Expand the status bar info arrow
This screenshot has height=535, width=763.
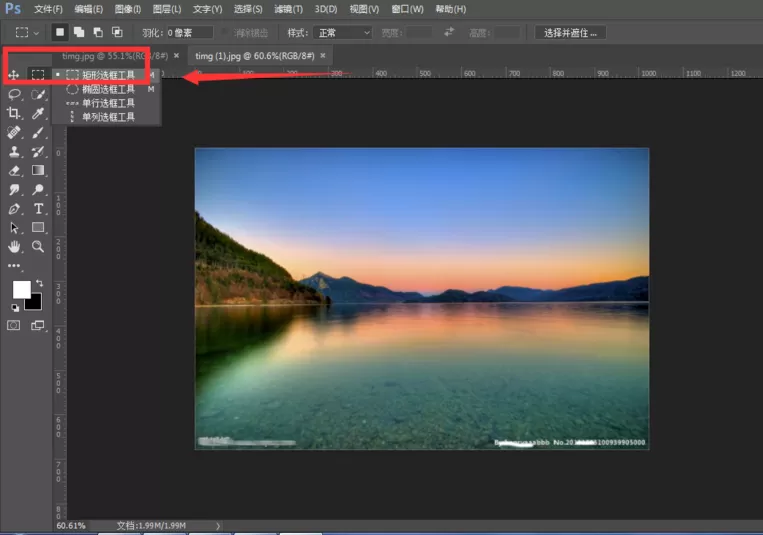(x=218, y=526)
